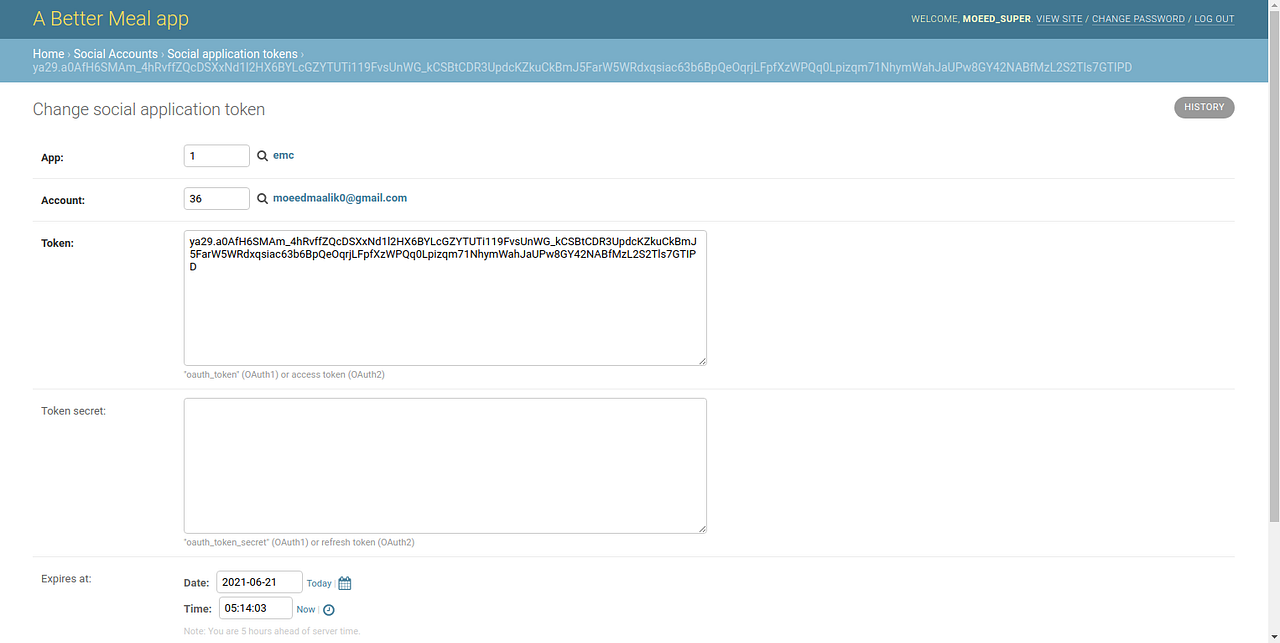This screenshot has width=1280, height=643.
Task: Open Social application tokens breadcrumb link
Action: [x=232, y=53]
